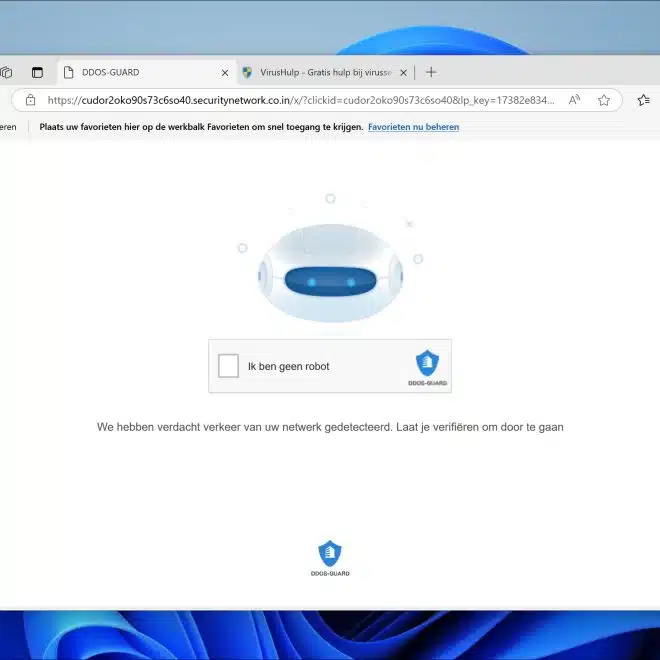
Task: Click the robot mascot image
Action: click(x=330, y=273)
